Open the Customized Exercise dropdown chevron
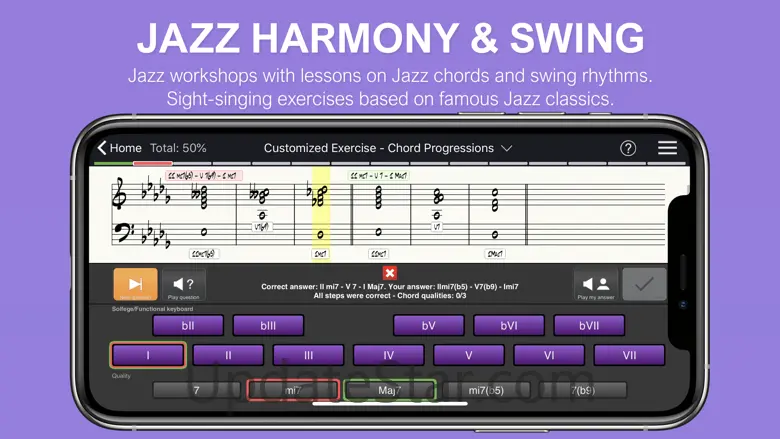The image size is (780, 439). pos(506,148)
